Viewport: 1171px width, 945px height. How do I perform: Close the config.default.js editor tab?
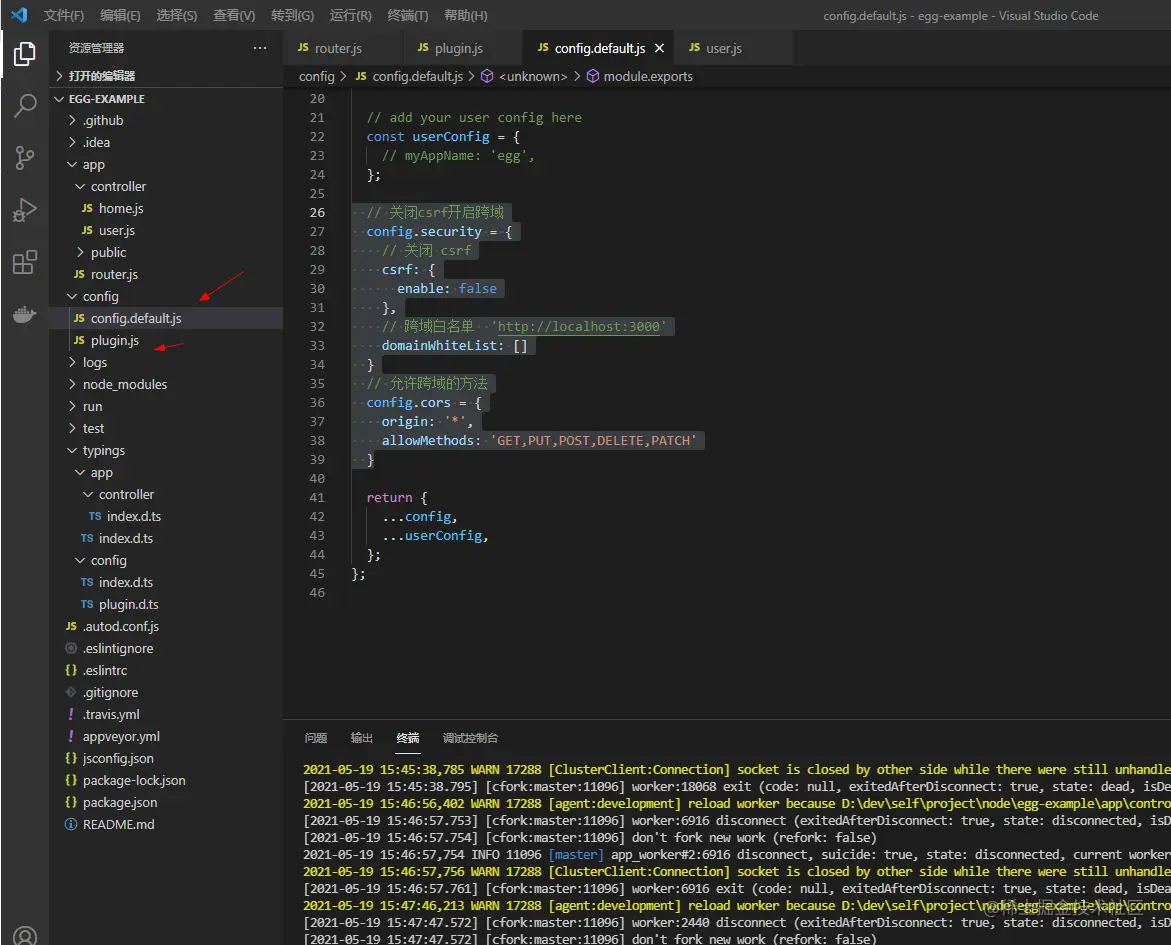pos(659,48)
